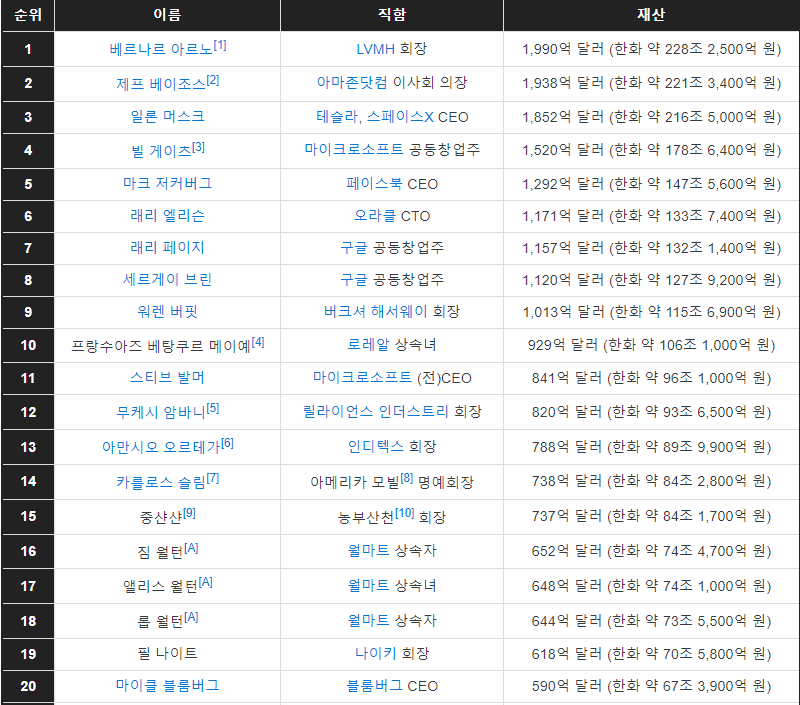
Task: Open footnote [A] beside 앨리스 월턴
Action: point(206,582)
